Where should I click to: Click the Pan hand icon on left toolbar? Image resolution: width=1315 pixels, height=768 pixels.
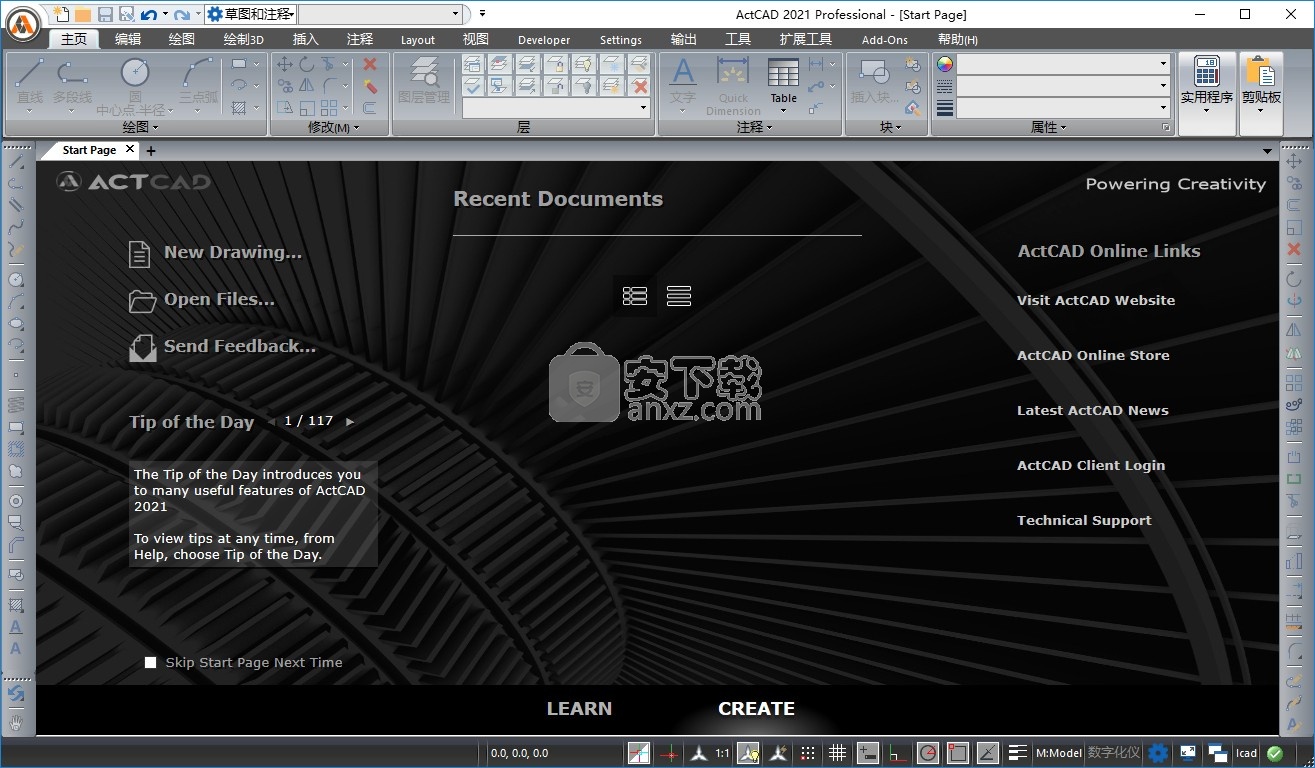(16, 722)
